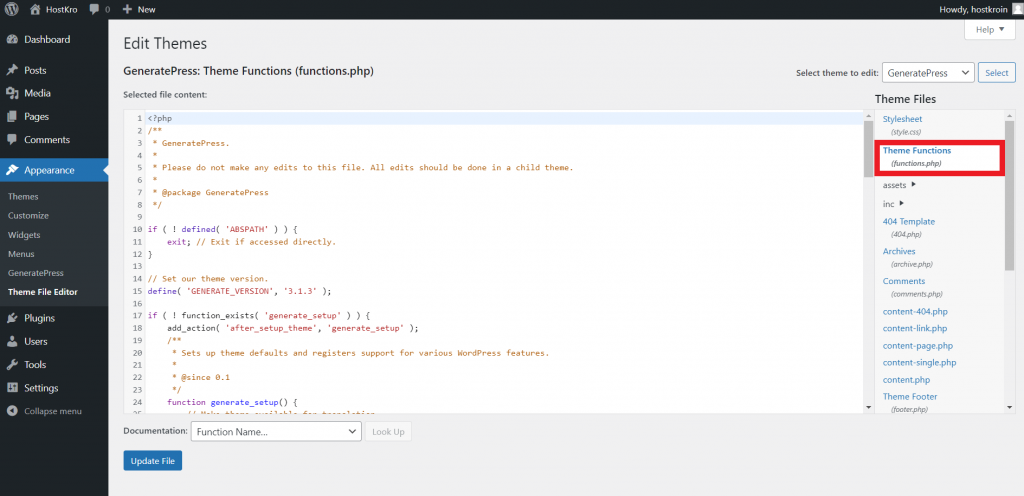Open content-single.php file
Viewport: 1024px width, 496px height.
[920, 363]
